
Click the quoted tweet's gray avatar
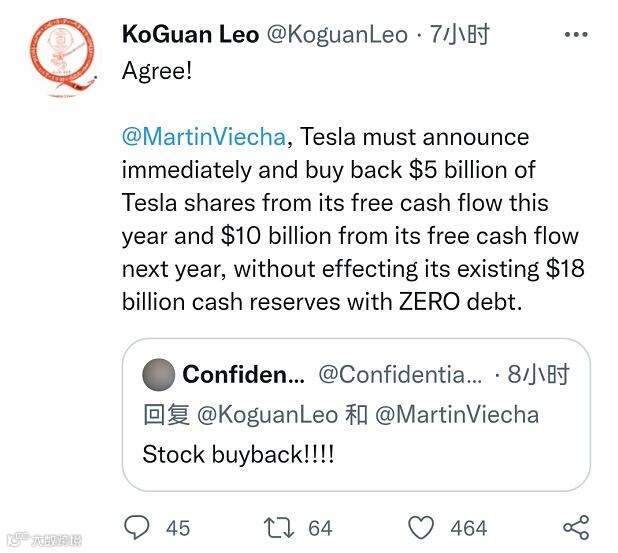point(158,375)
